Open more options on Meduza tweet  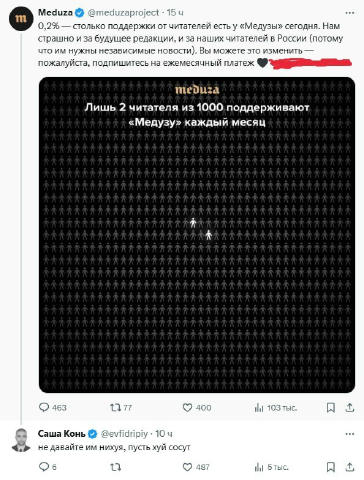pos(350,13)
